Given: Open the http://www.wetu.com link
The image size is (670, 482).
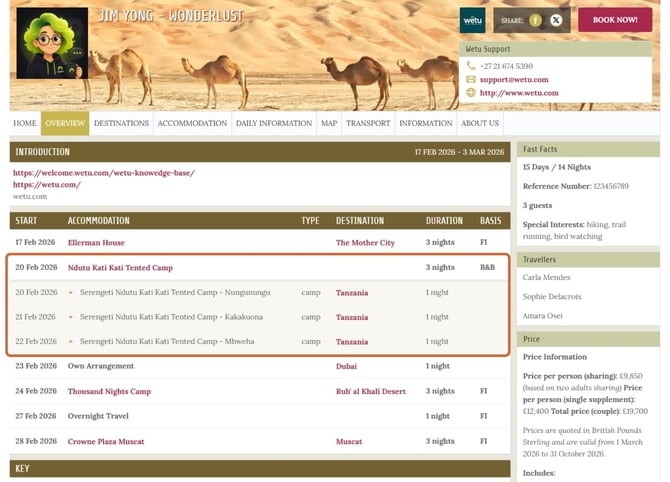Looking at the screenshot, I should (x=519, y=93).
